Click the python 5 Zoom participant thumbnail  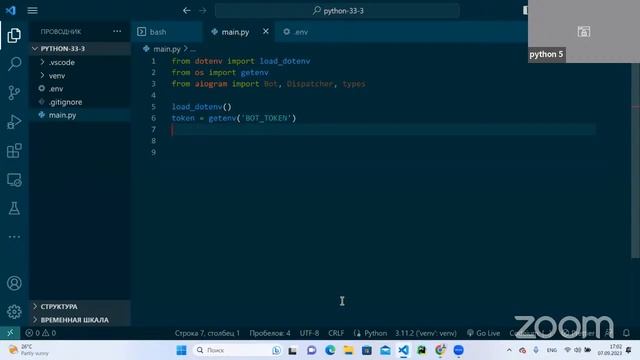coord(584,31)
